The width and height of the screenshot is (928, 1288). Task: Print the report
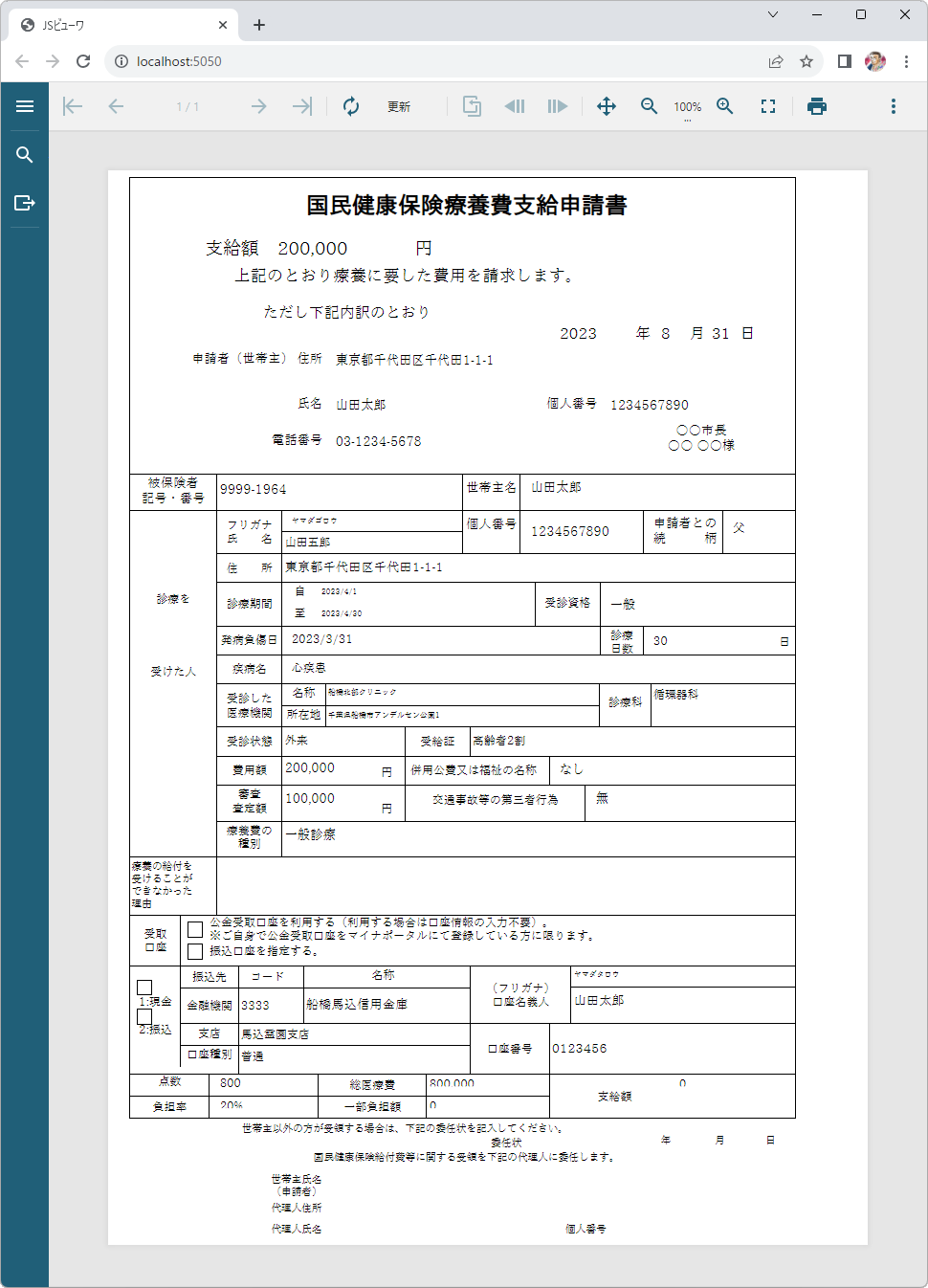(817, 106)
